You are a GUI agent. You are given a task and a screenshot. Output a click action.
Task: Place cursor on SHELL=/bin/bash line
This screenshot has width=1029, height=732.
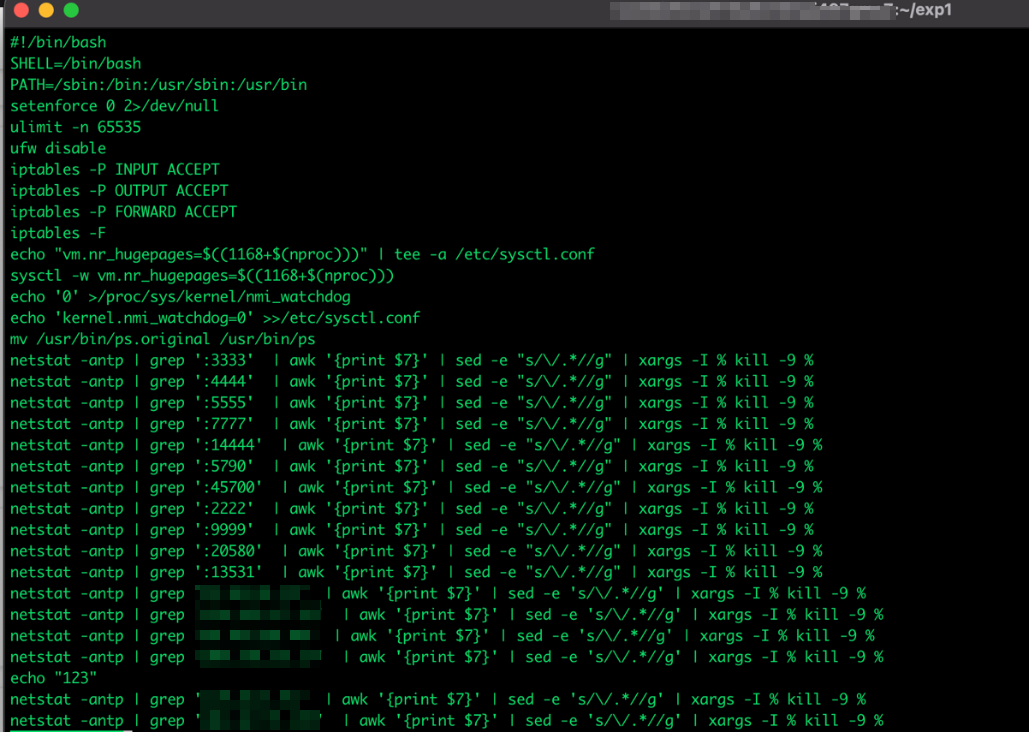point(75,63)
